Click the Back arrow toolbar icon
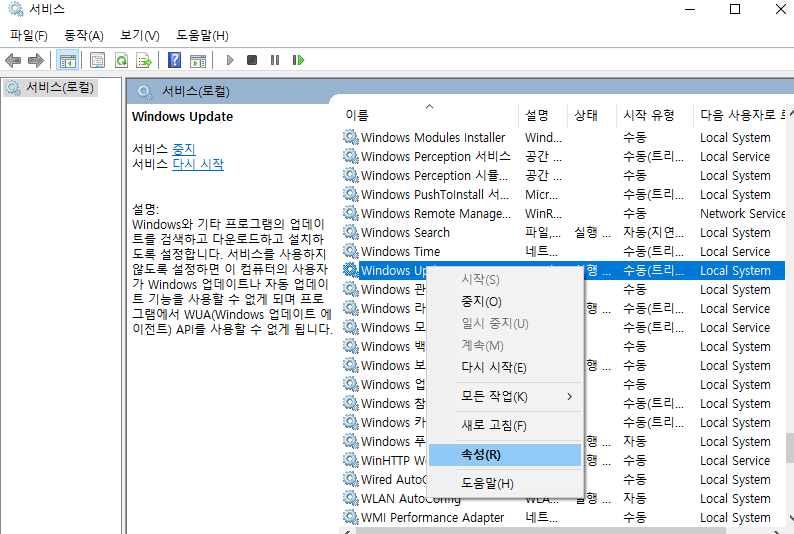The height and width of the screenshot is (534, 794). [13, 60]
